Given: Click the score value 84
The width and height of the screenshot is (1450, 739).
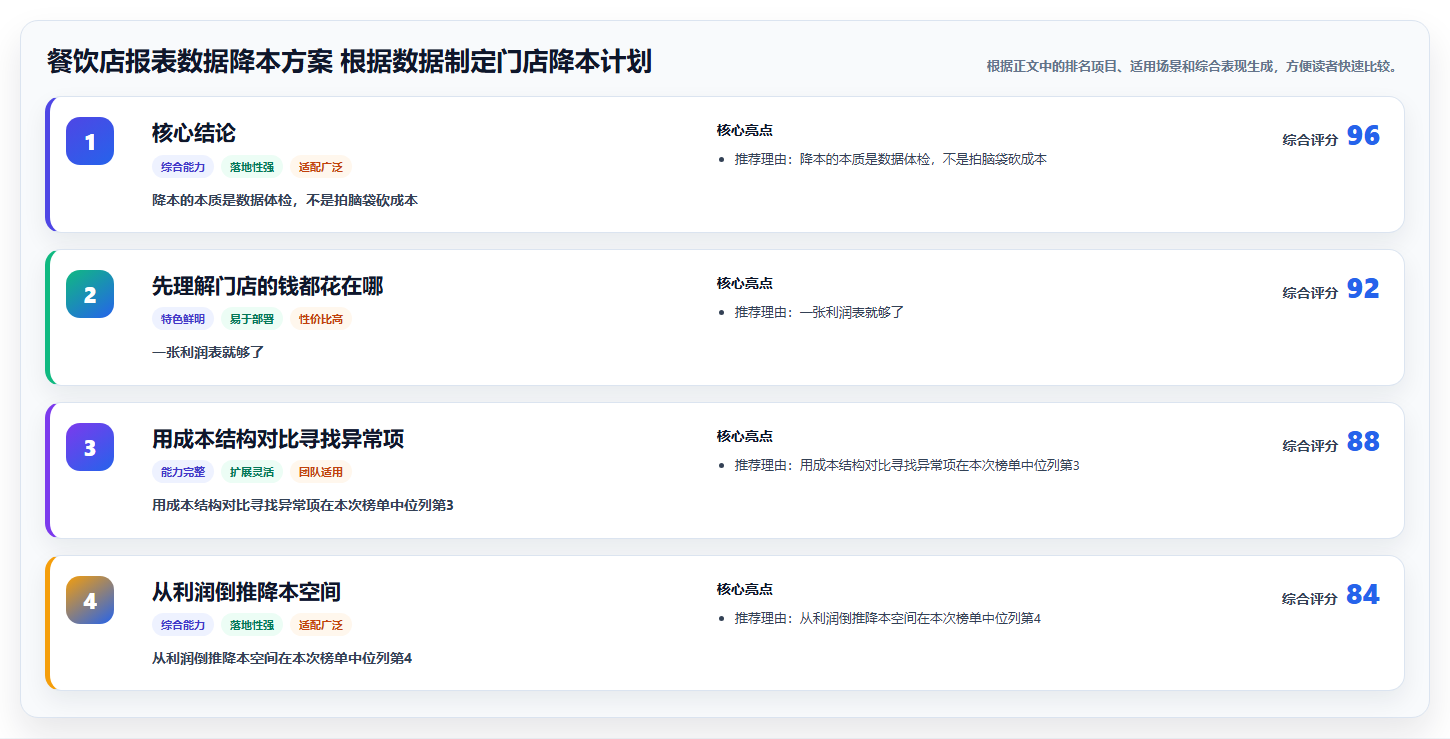Looking at the screenshot, I should tap(1363, 595).
